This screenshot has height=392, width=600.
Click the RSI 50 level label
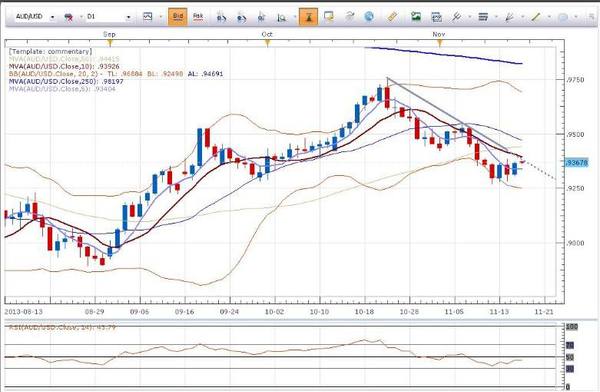coord(570,357)
